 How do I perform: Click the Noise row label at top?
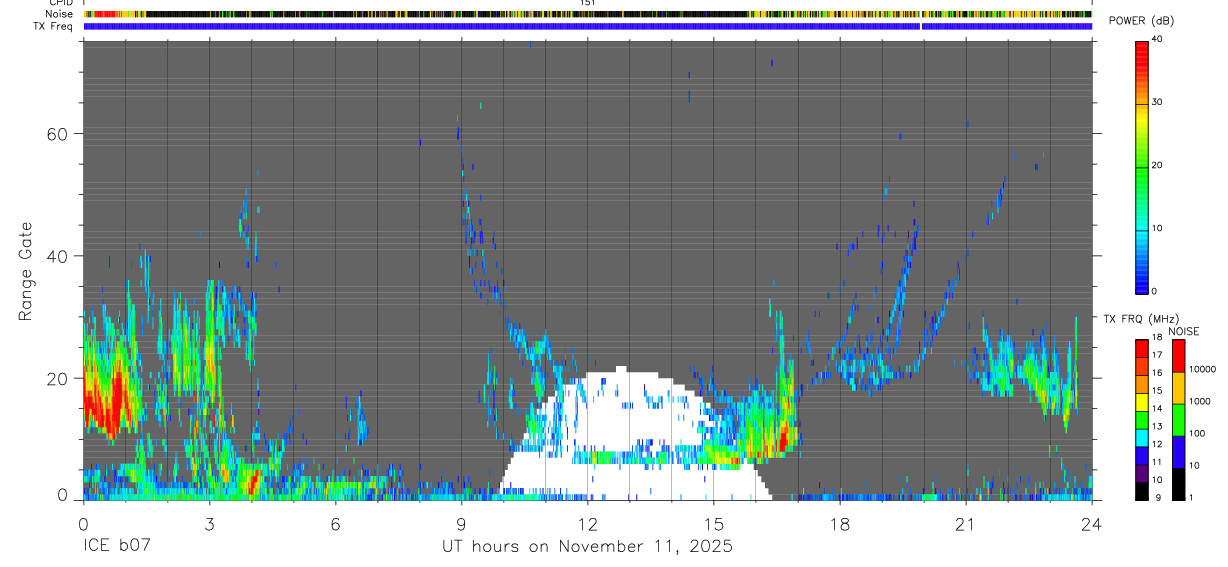[61, 14]
